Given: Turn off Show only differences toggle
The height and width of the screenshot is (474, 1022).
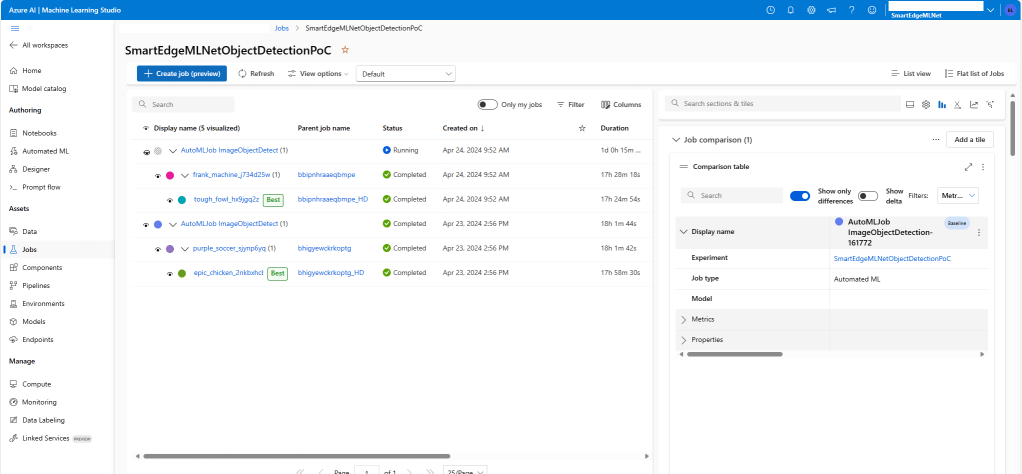Looking at the screenshot, I should point(800,196).
